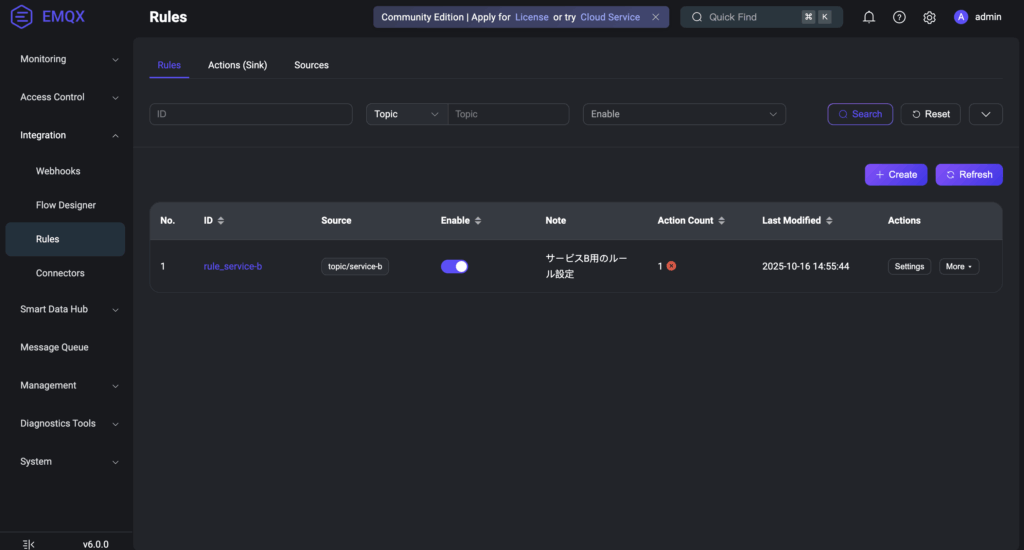Sort the table by ID column

221,220
